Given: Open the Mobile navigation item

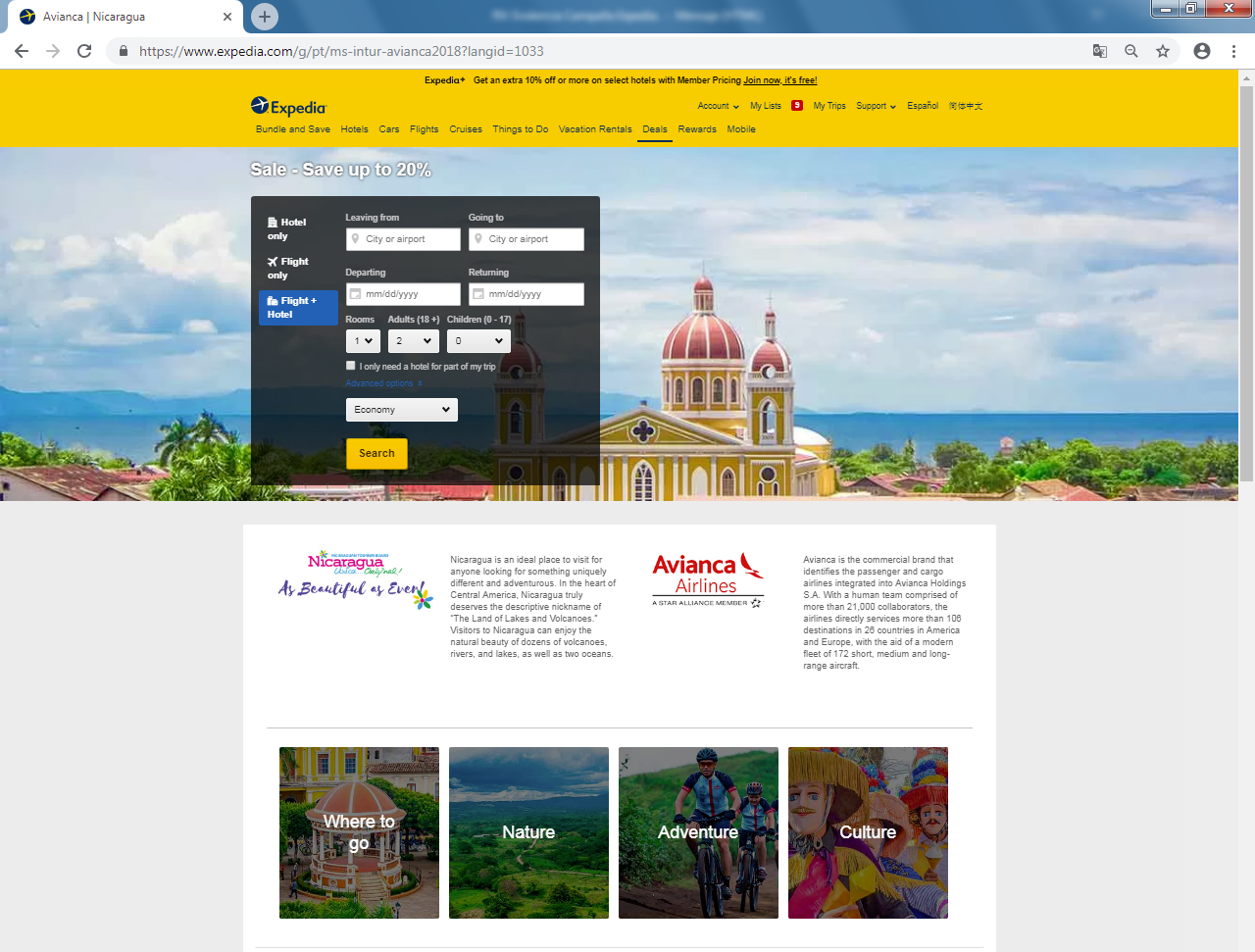Looking at the screenshot, I should pos(741,129).
